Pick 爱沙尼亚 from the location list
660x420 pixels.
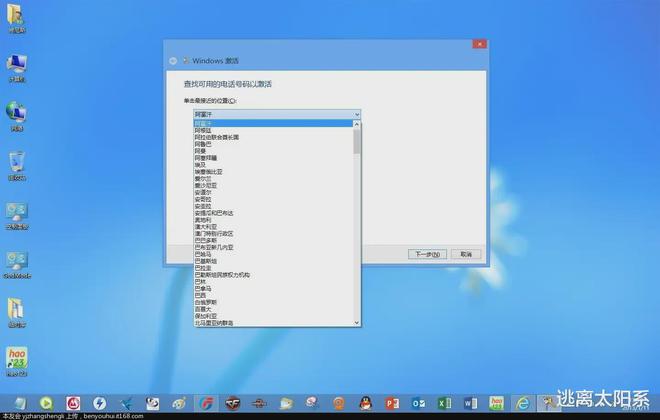pos(273,186)
